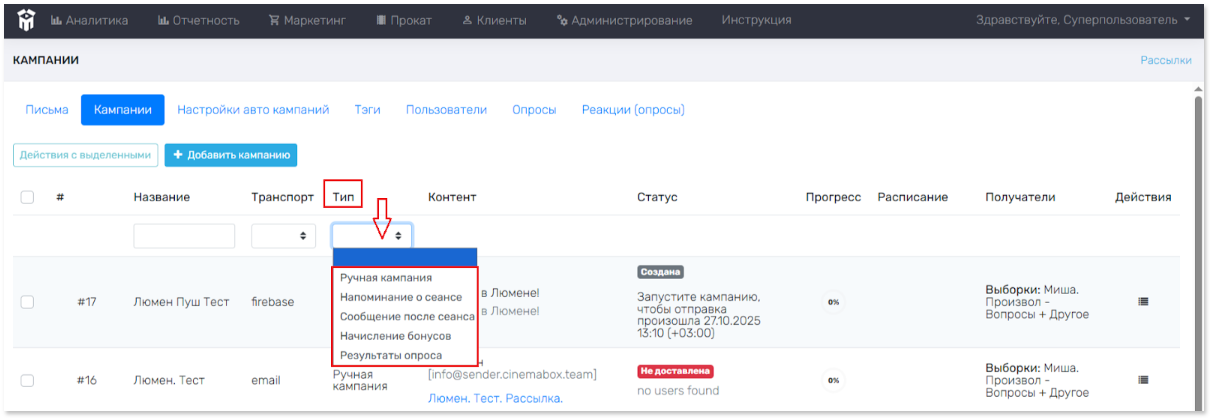Click the plus icon on Добавить кампанию
The width and height of the screenshot is (1210, 418).
pos(178,155)
